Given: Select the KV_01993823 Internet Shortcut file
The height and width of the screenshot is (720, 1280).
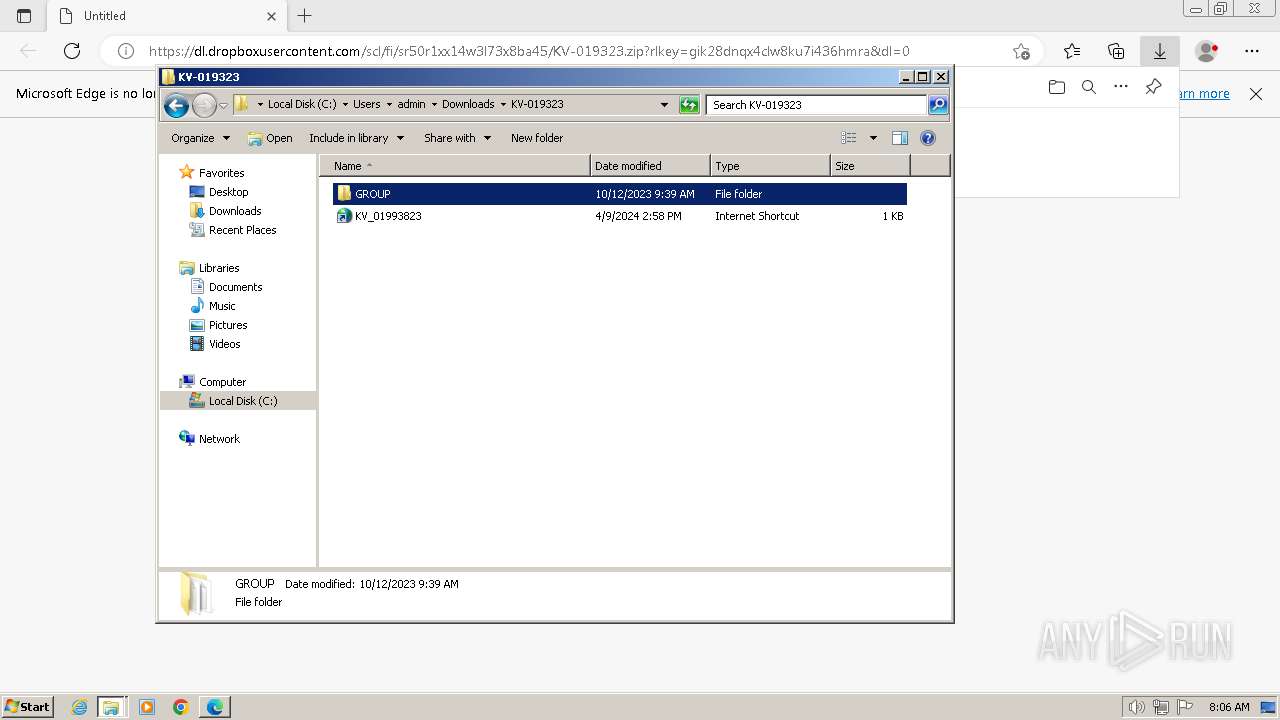Looking at the screenshot, I should click(x=620, y=216).
